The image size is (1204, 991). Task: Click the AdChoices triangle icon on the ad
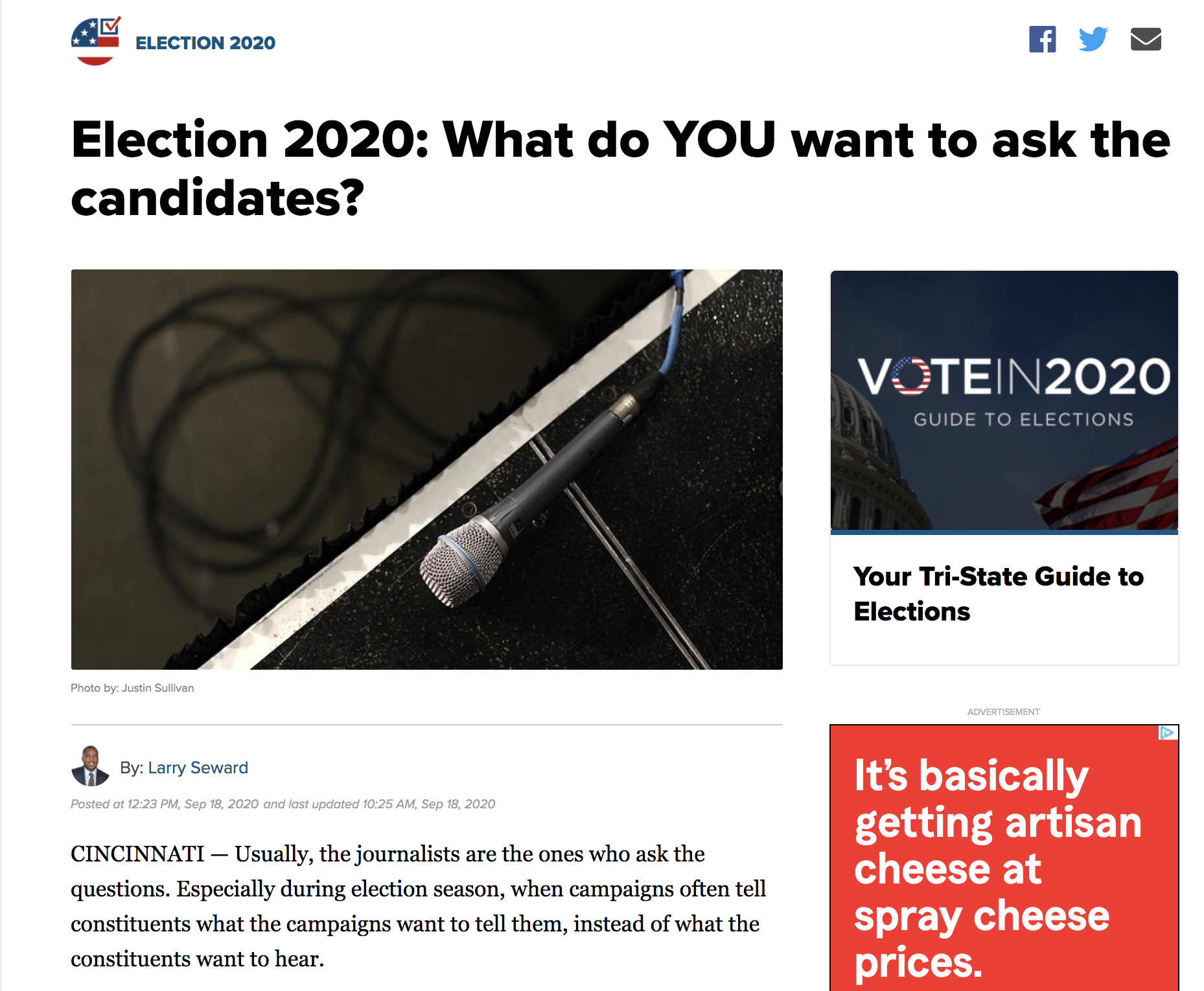click(1167, 733)
